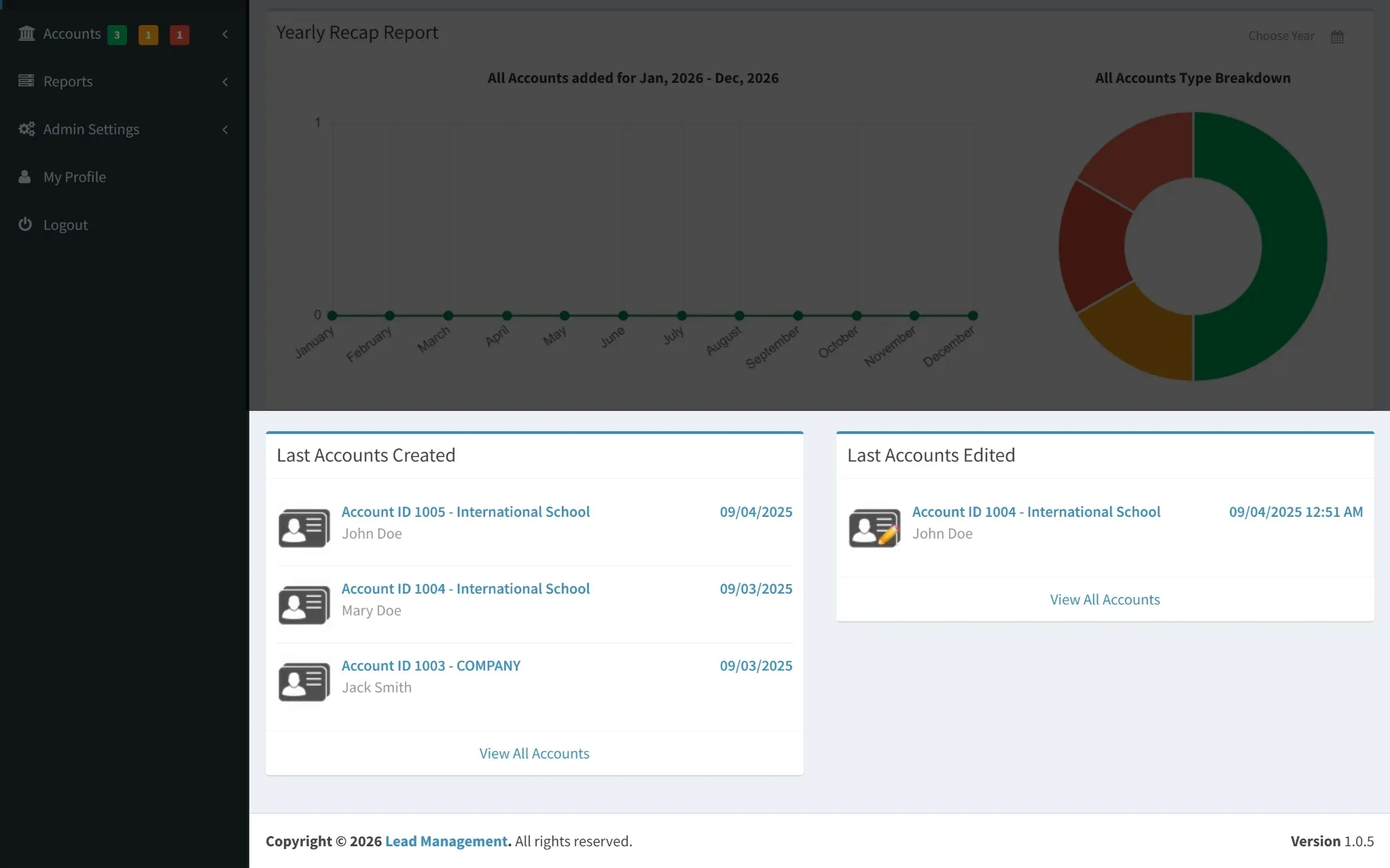Screen dimensions: 1390x868
Task: Click the Choose Year calendar icon
Action: [x=1337, y=37]
